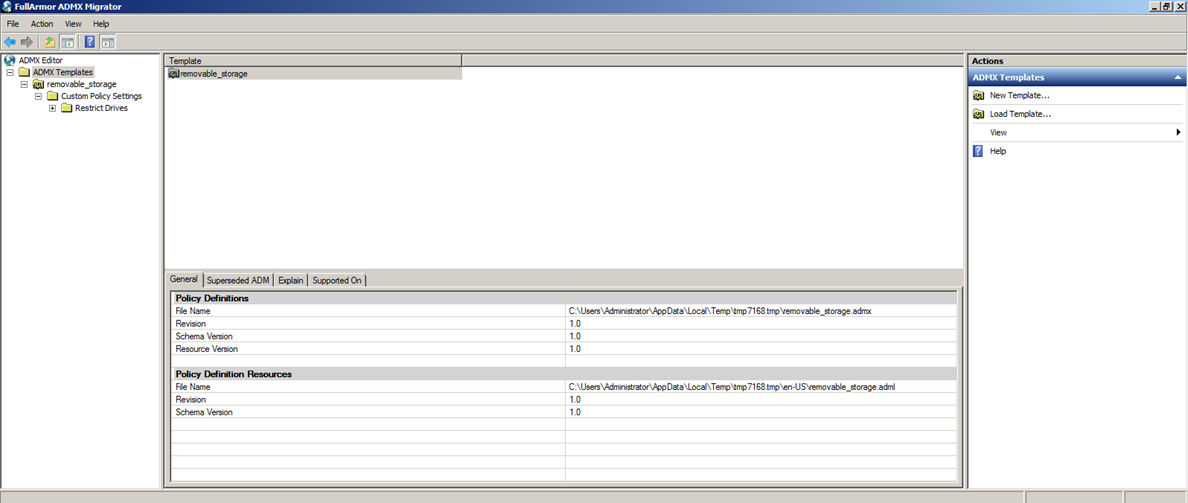Select ADMX Editor root node label
Screen dimensions: 1188x503
40,60
